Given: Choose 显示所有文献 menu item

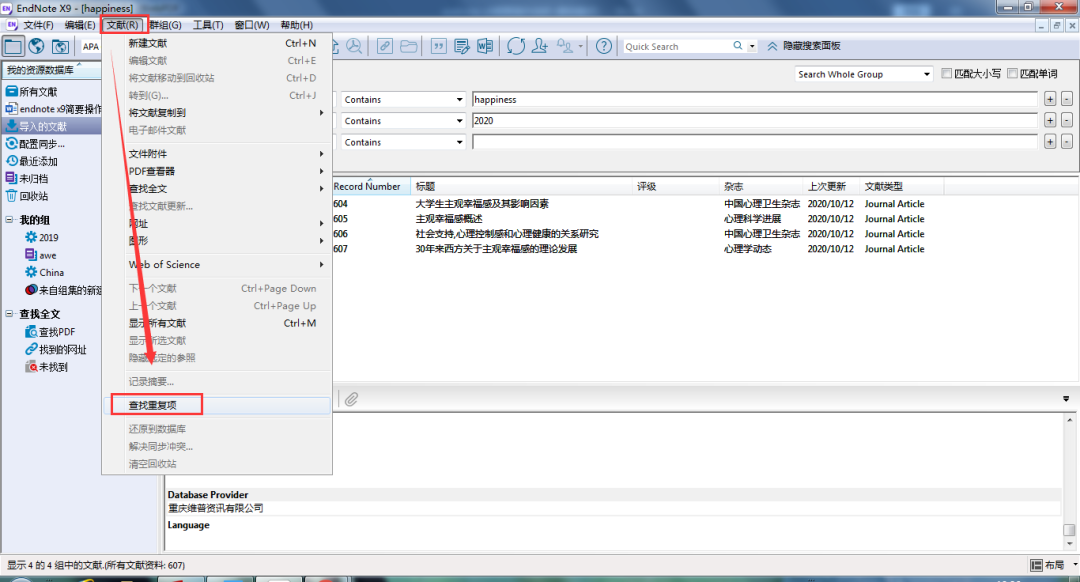Looking at the screenshot, I should click(217, 323).
